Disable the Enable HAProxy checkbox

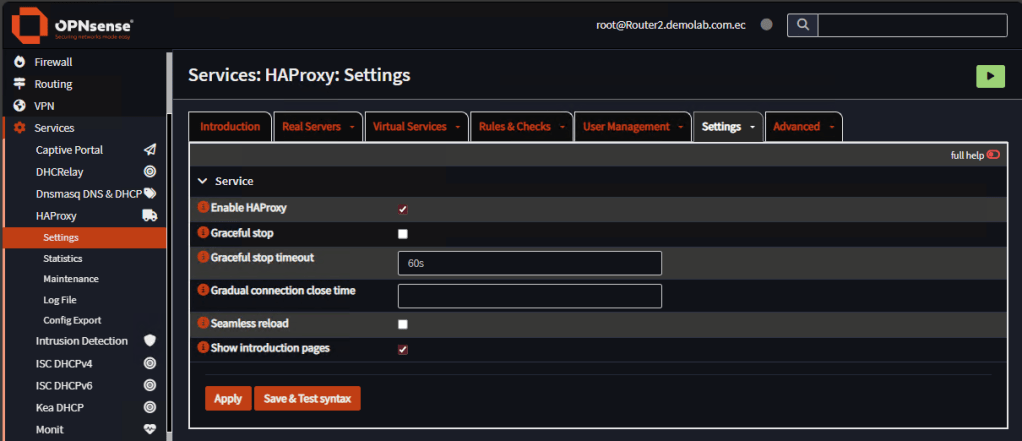coord(403,209)
